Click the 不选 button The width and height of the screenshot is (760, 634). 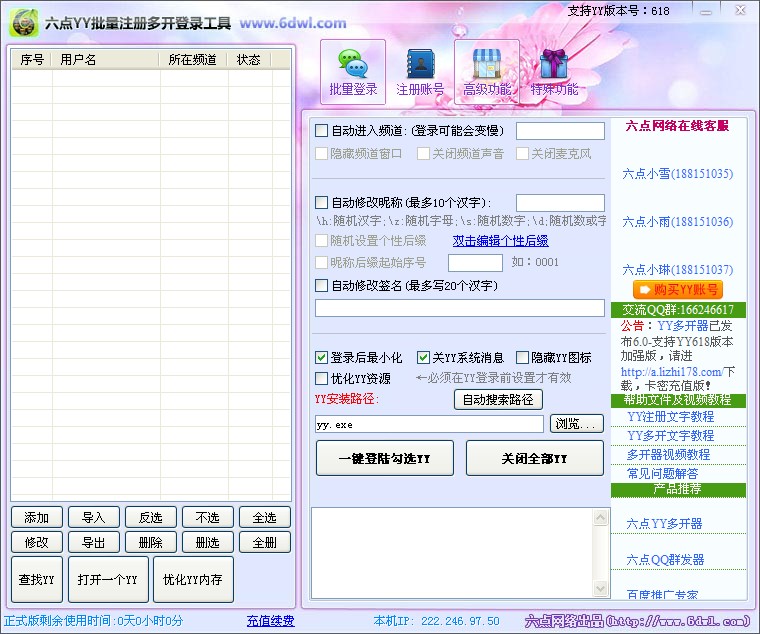[x=207, y=517]
